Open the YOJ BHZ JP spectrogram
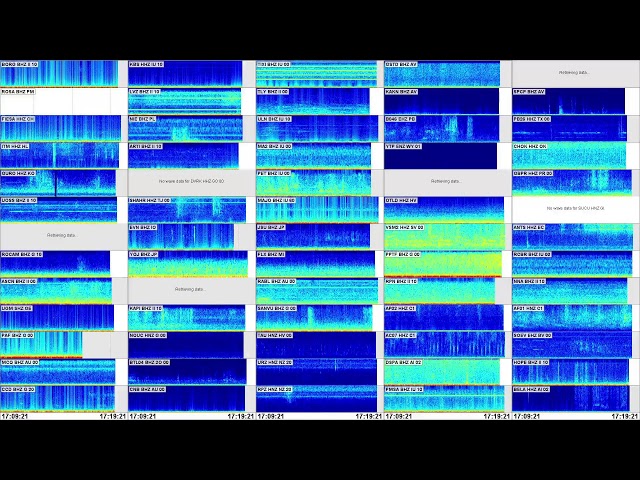Image resolution: width=640 pixels, height=480 pixels. click(x=188, y=264)
